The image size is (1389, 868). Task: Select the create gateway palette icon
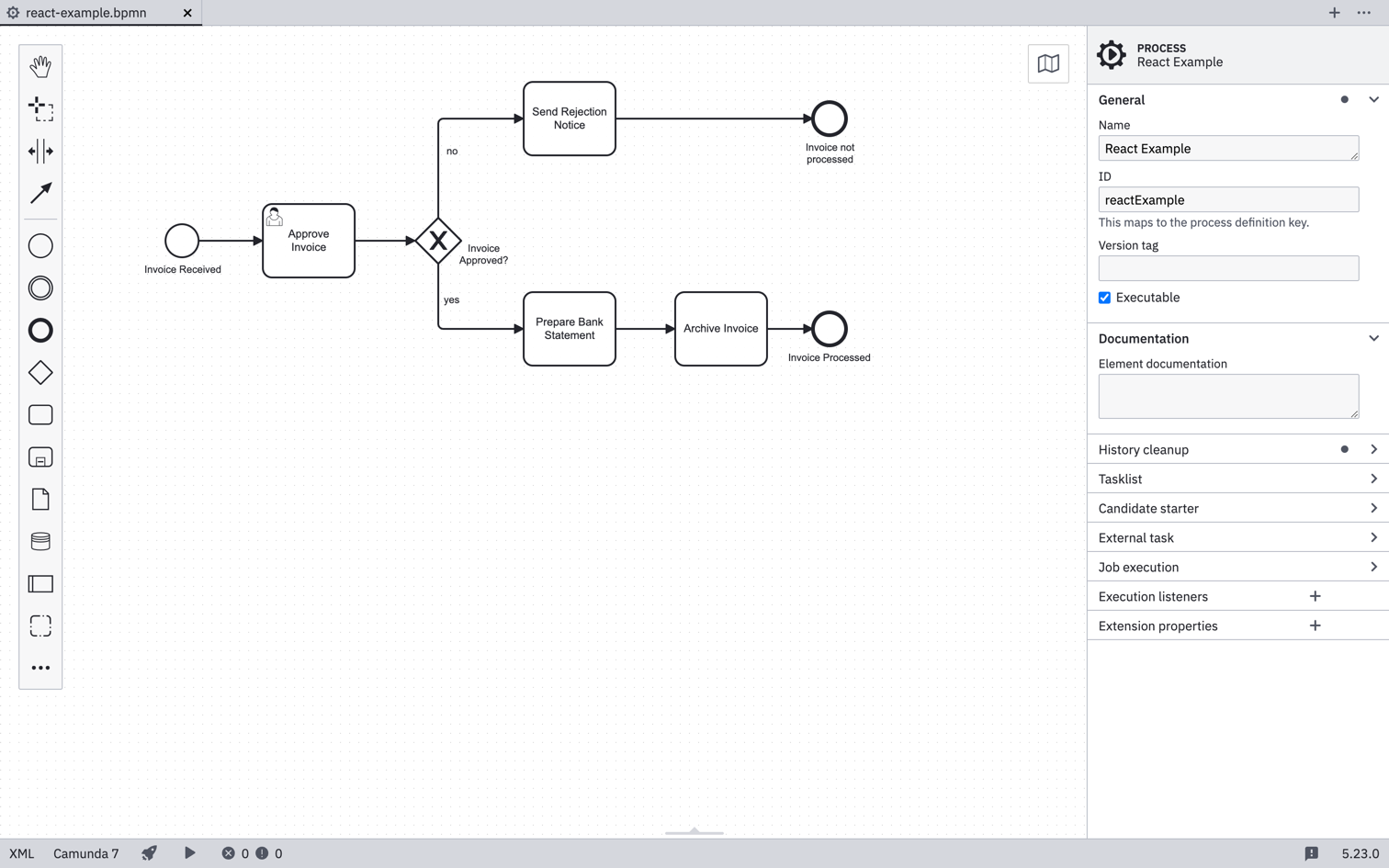coord(40,372)
